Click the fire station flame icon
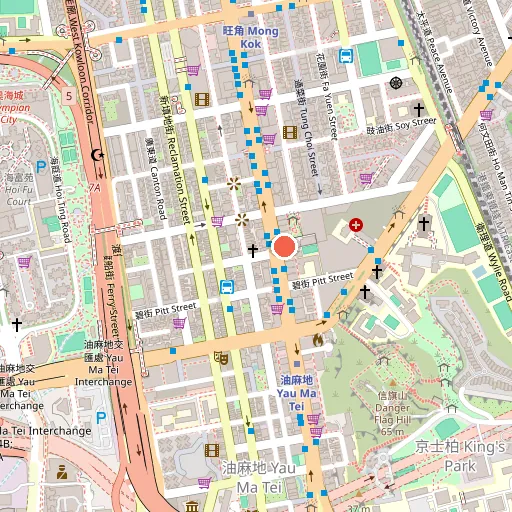 [x=318, y=340]
